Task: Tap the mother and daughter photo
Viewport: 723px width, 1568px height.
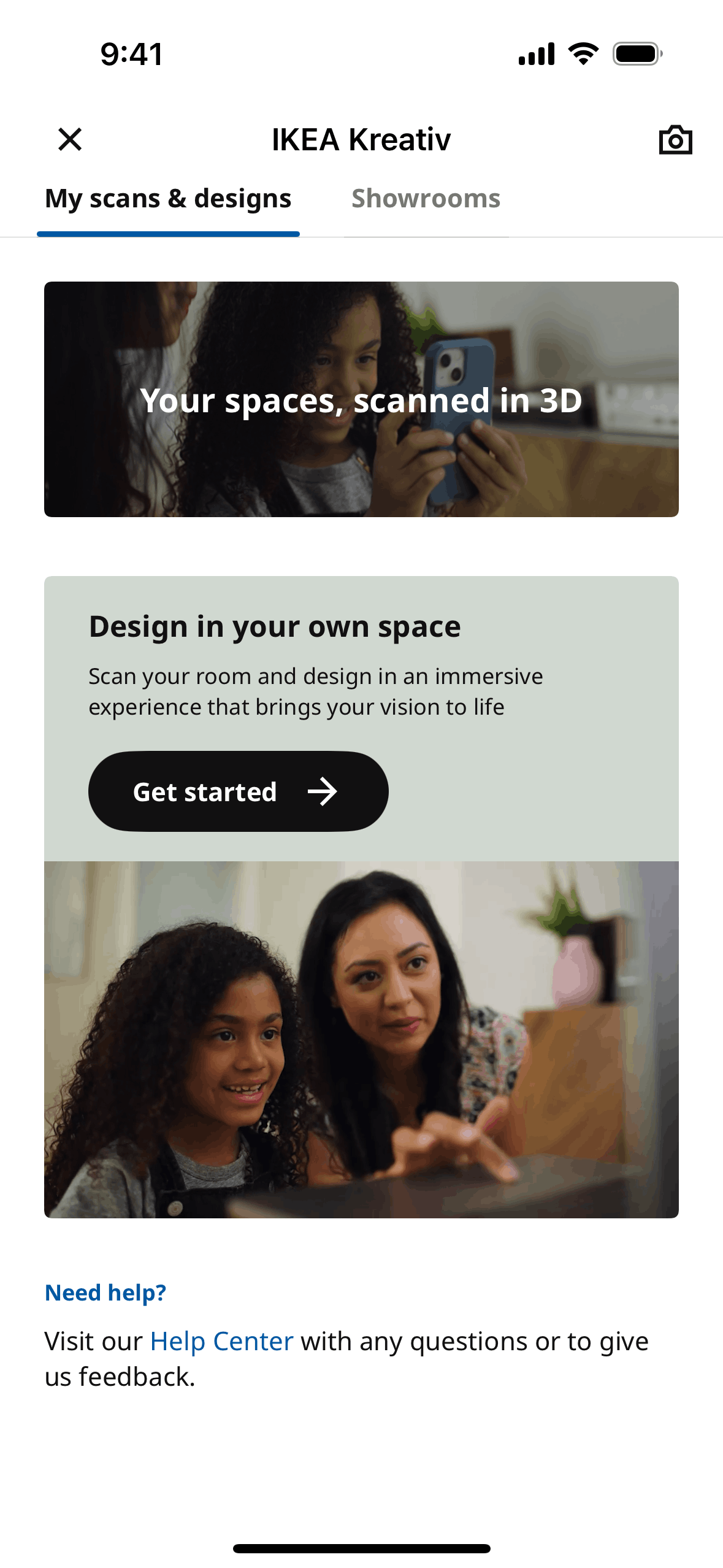Action: pos(361,1040)
